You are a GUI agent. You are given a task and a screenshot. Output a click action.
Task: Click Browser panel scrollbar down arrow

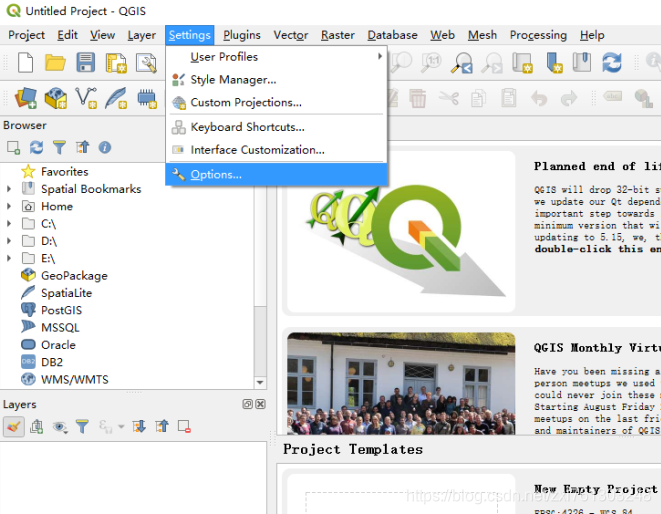pos(260,382)
